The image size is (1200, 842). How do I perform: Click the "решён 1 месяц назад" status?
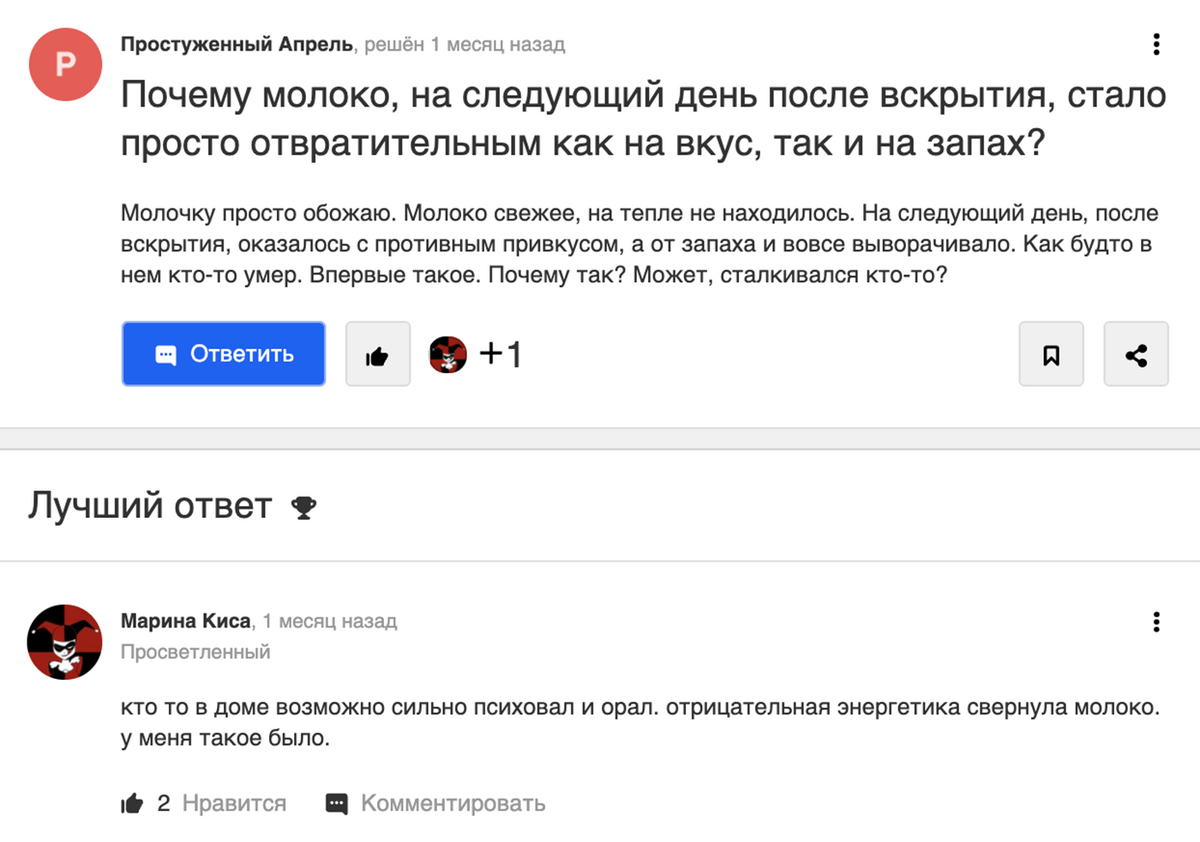coord(464,45)
